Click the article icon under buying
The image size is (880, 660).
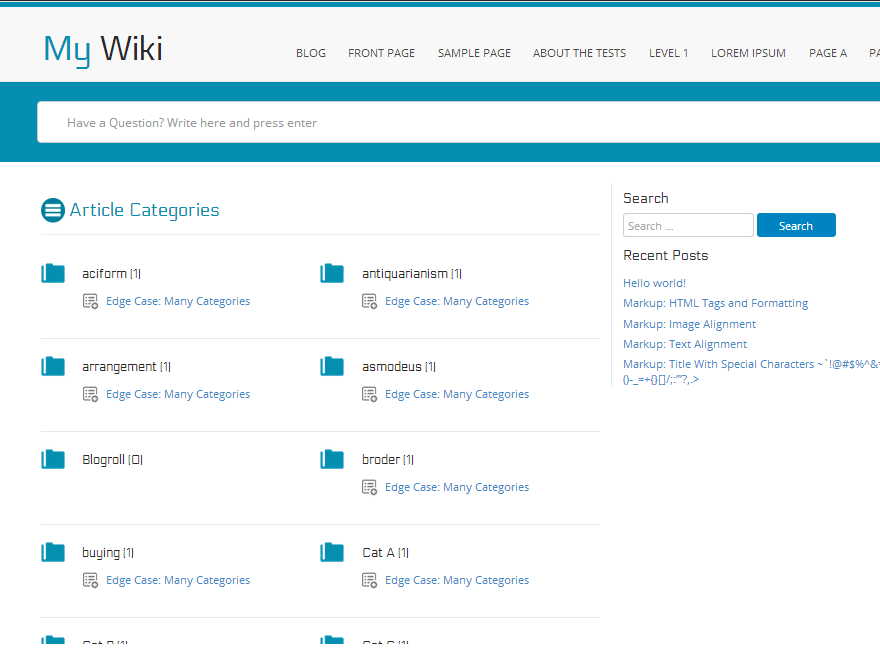90,580
